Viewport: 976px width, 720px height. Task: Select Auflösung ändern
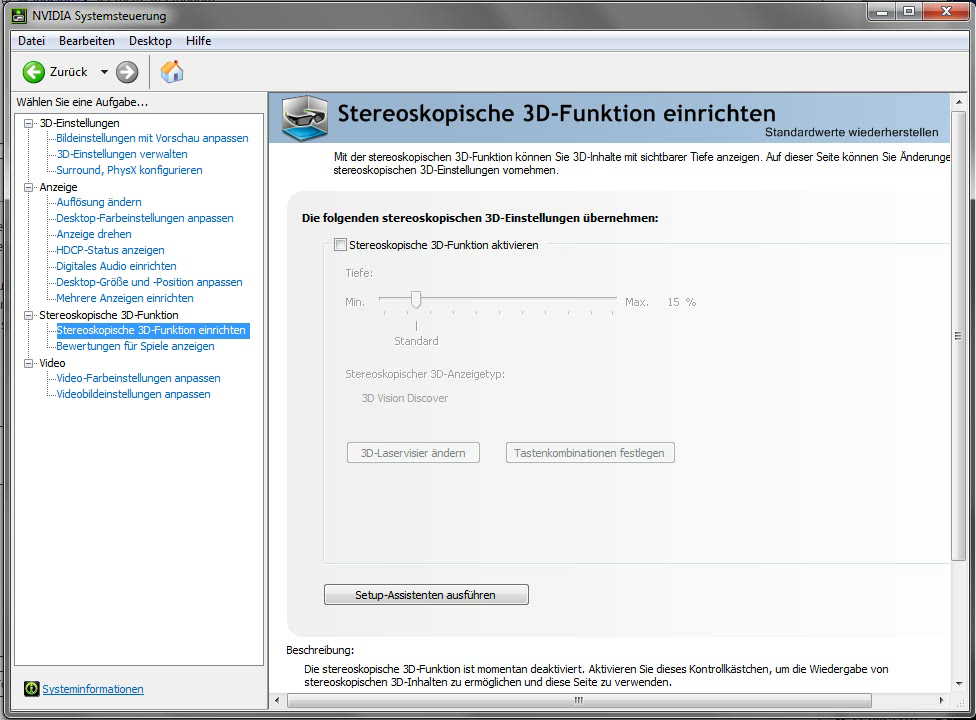[99, 202]
